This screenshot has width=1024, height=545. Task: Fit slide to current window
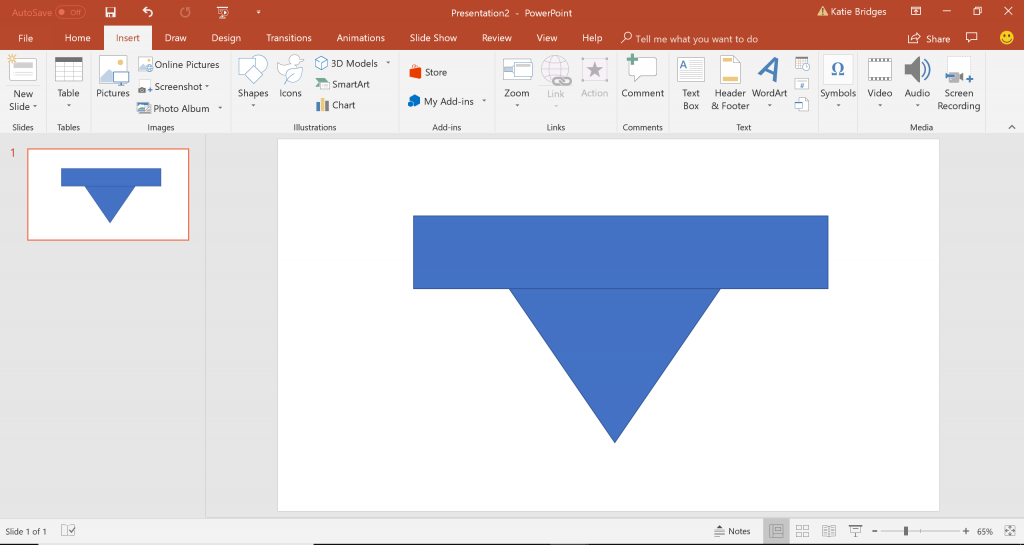pos(1011,531)
